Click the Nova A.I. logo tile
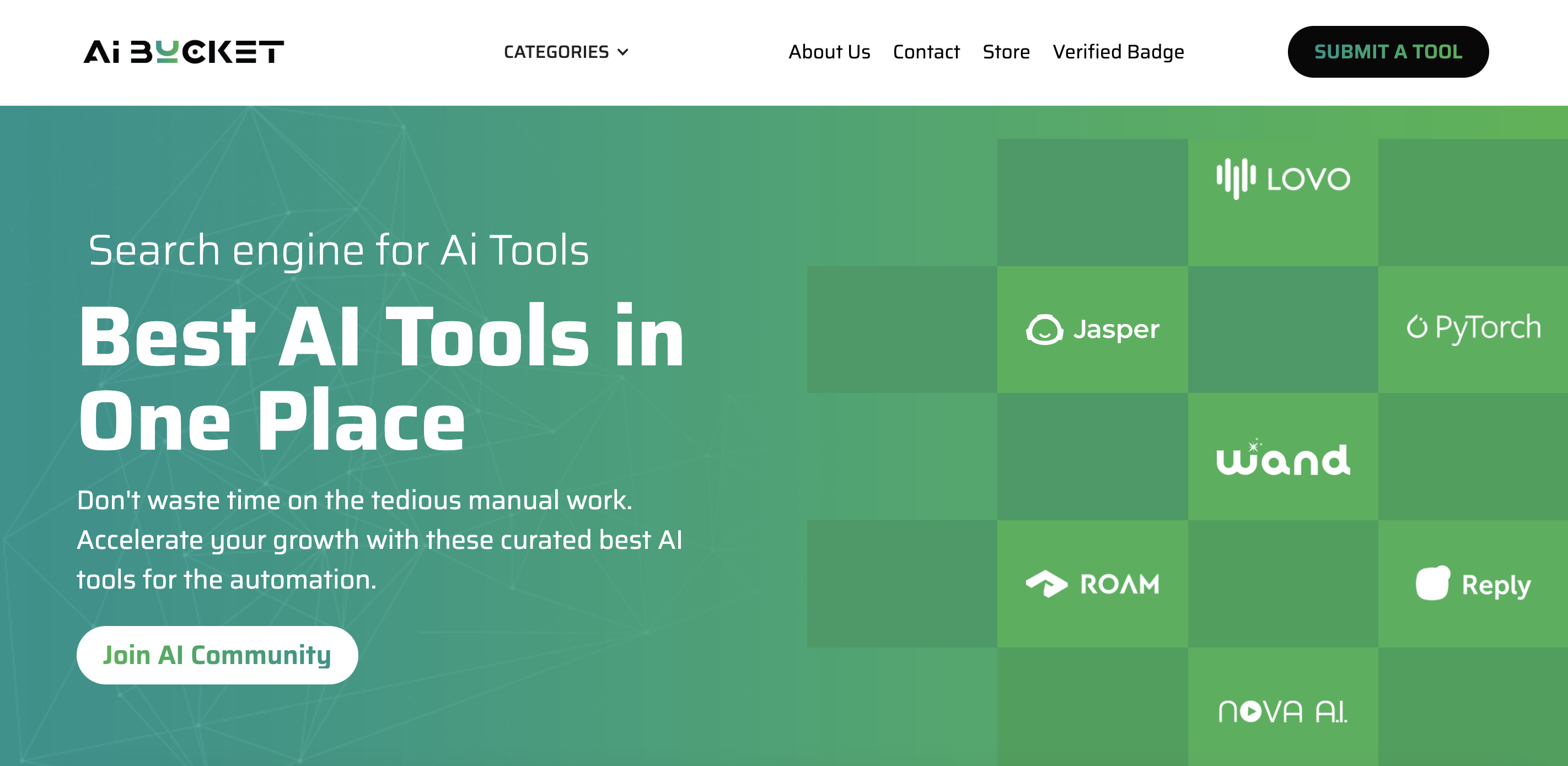Screen dimensions: 1568x766 tap(1282, 710)
